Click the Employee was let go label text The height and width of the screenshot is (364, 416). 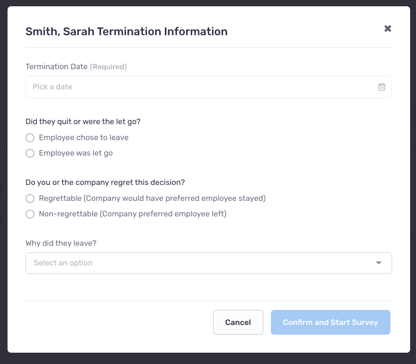coord(76,153)
